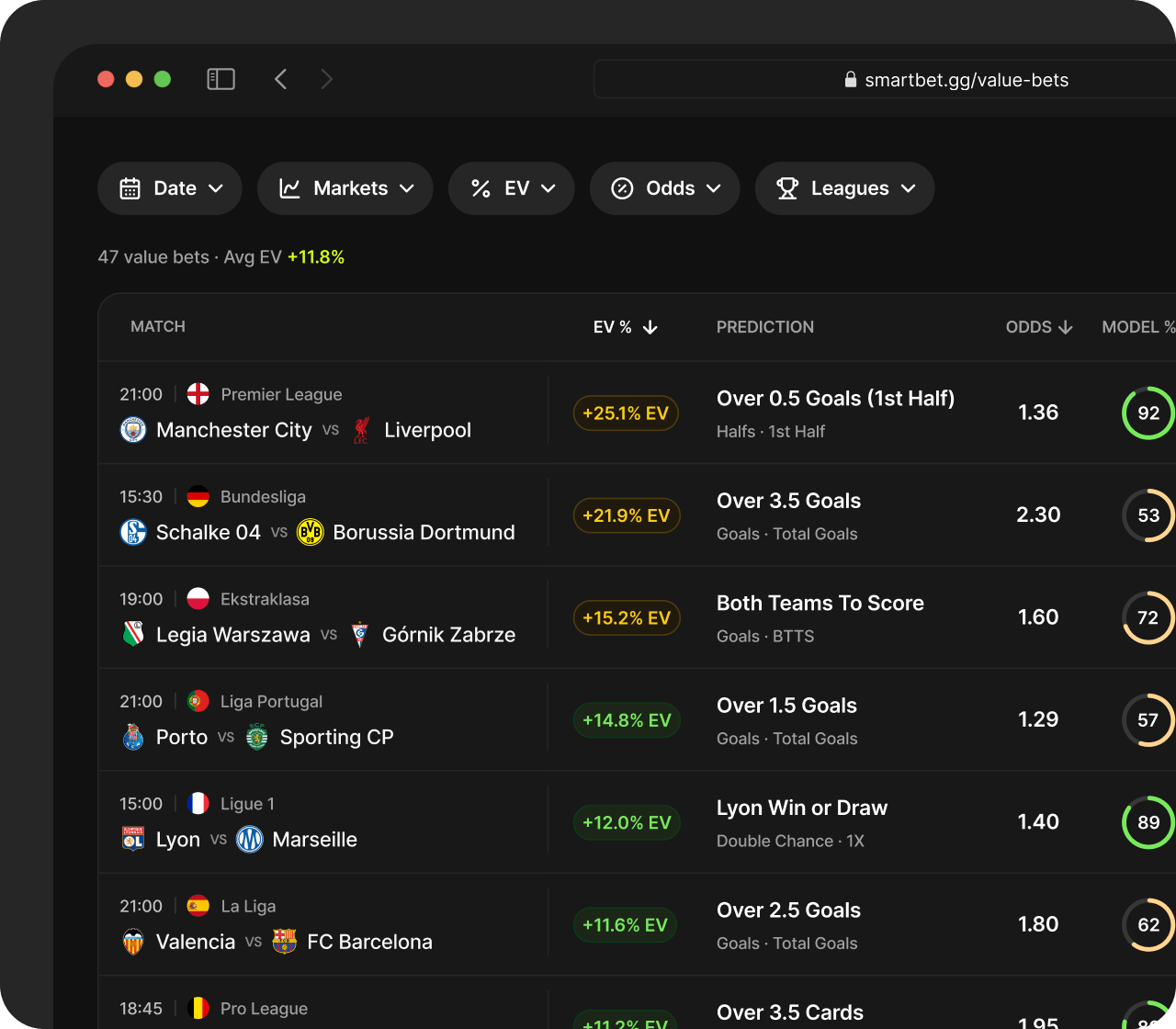
Task: Click the Legia Warszawa crest
Action: click(x=133, y=634)
